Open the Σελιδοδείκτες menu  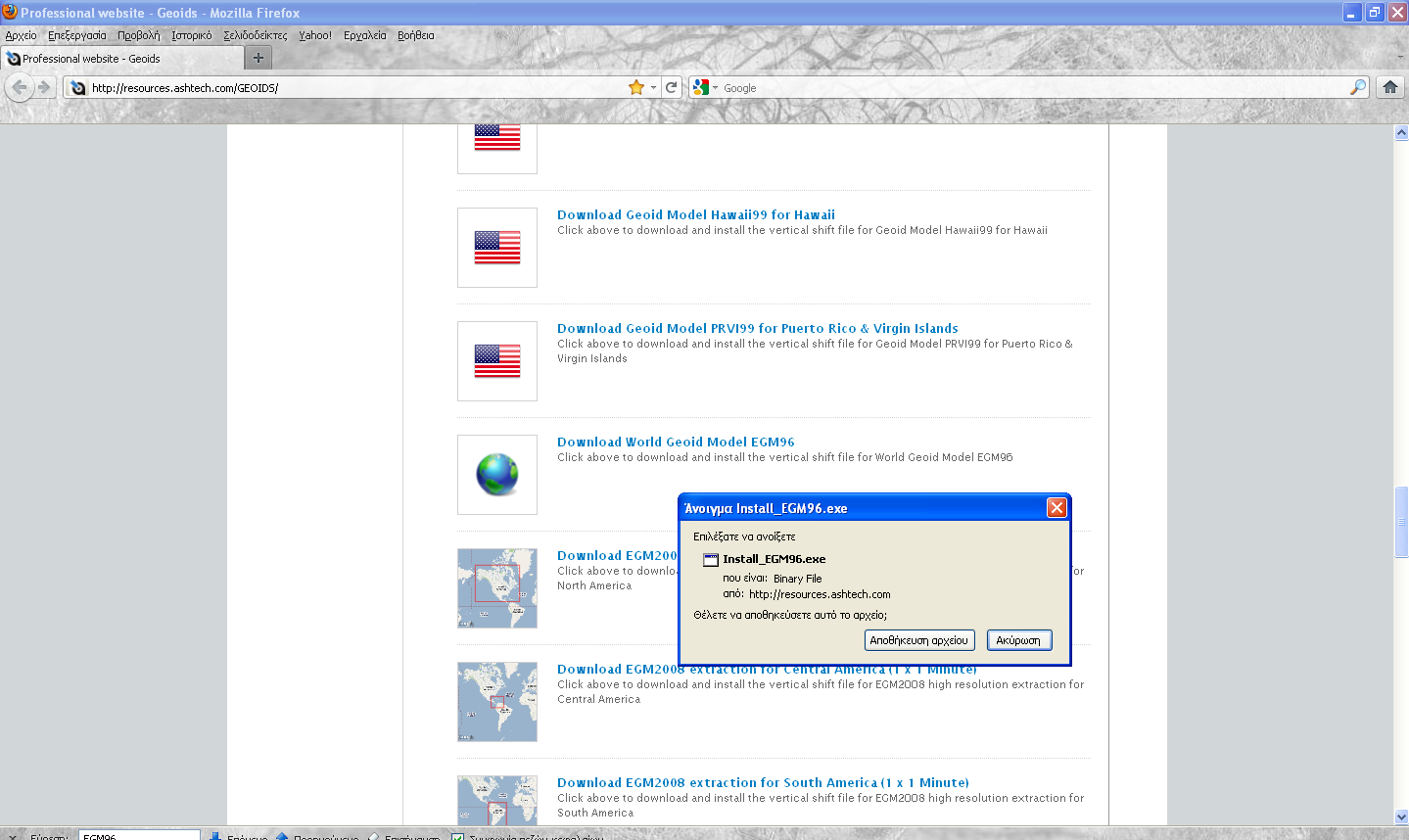(x=256, y=35)
